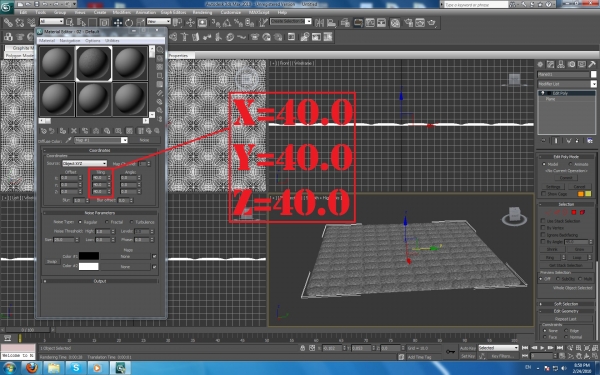Open the Source Object XYZ dropdown
Viewport: 600px width, 375px height.
click(85, 163)
